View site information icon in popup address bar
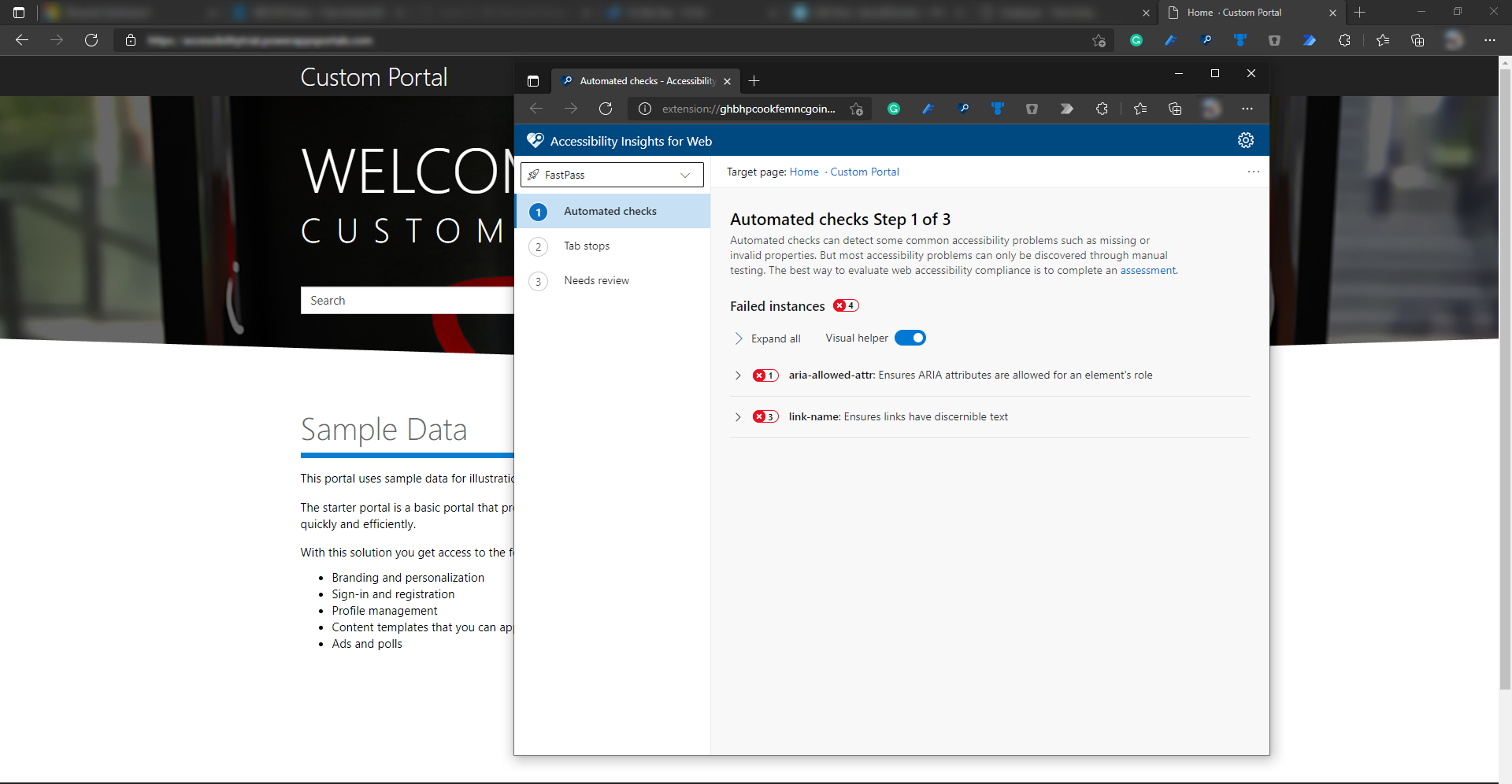 [645, 109]
